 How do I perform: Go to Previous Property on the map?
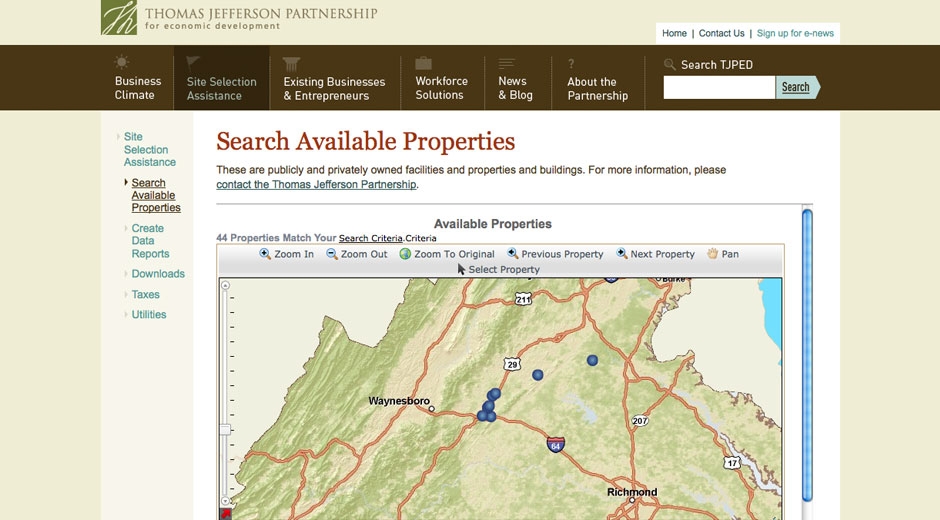(x=555, y=254)
